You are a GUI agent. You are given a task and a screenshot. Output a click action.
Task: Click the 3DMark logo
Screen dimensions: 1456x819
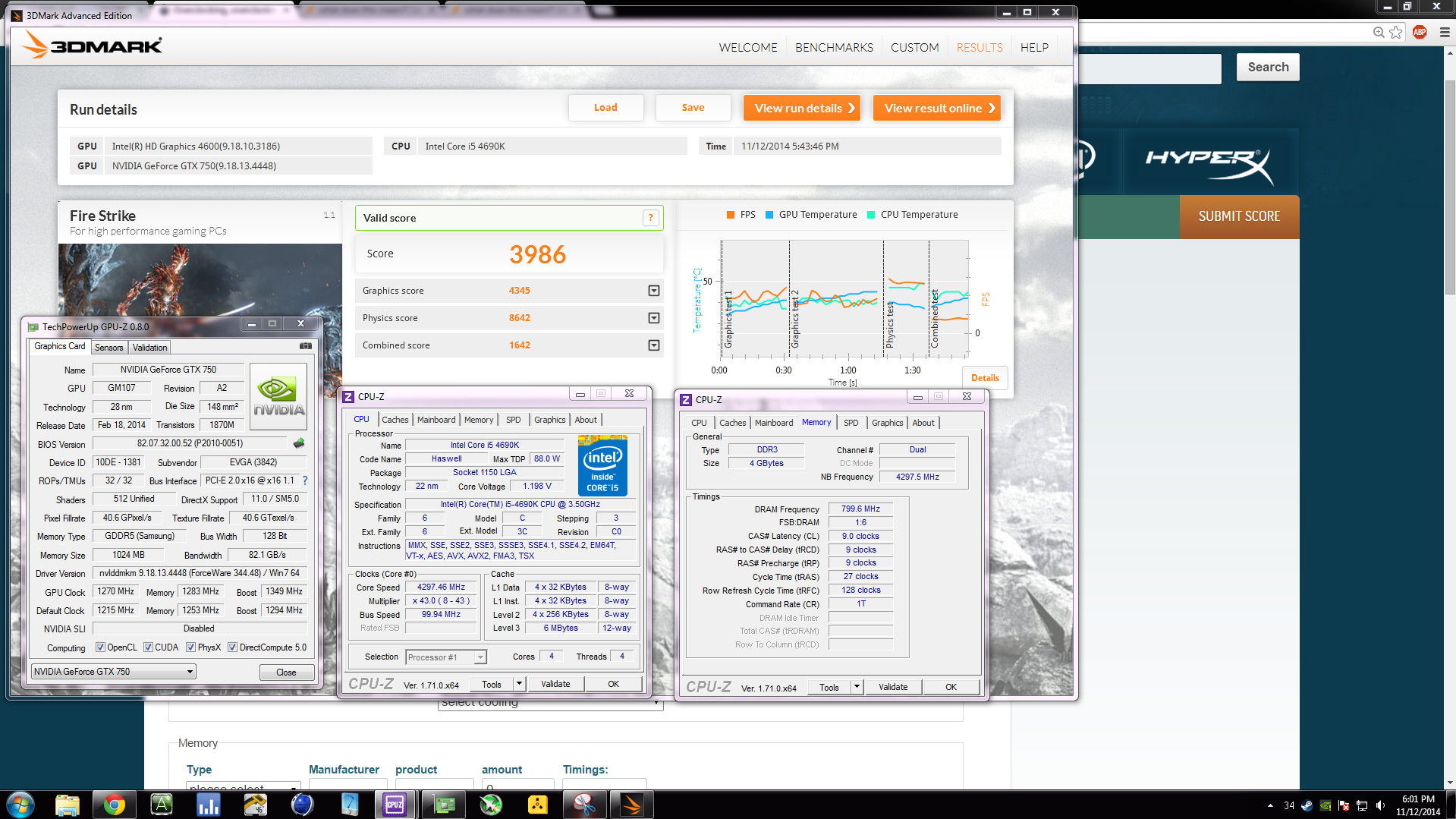point(92,46)
